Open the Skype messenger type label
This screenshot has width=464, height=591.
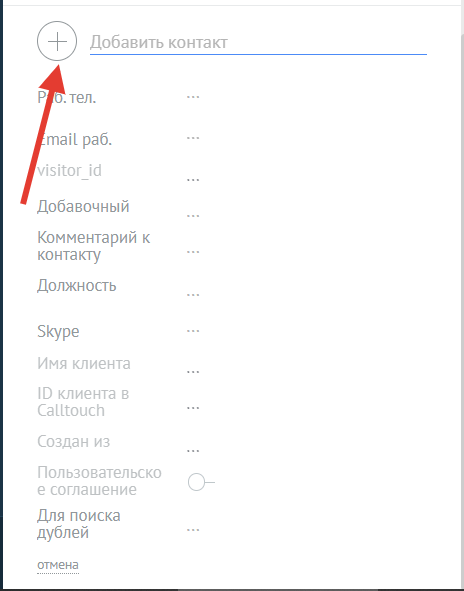(58, 332)
